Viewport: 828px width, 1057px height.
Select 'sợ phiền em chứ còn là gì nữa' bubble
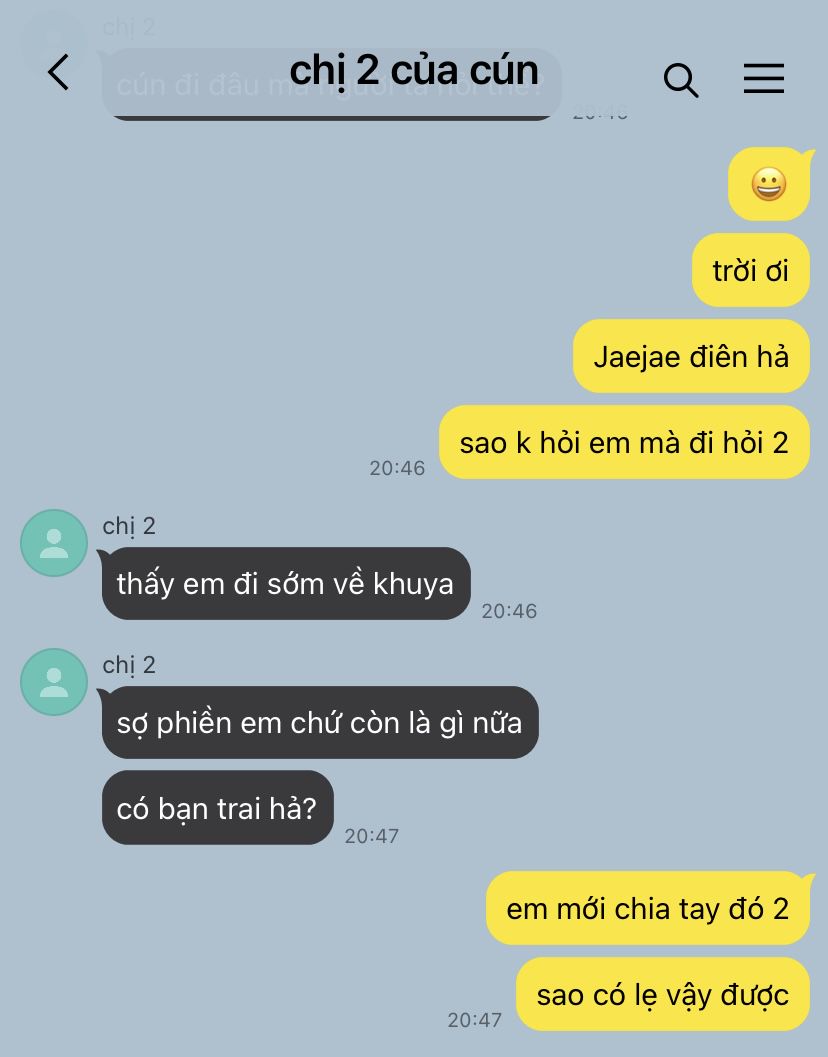point(319,723)
